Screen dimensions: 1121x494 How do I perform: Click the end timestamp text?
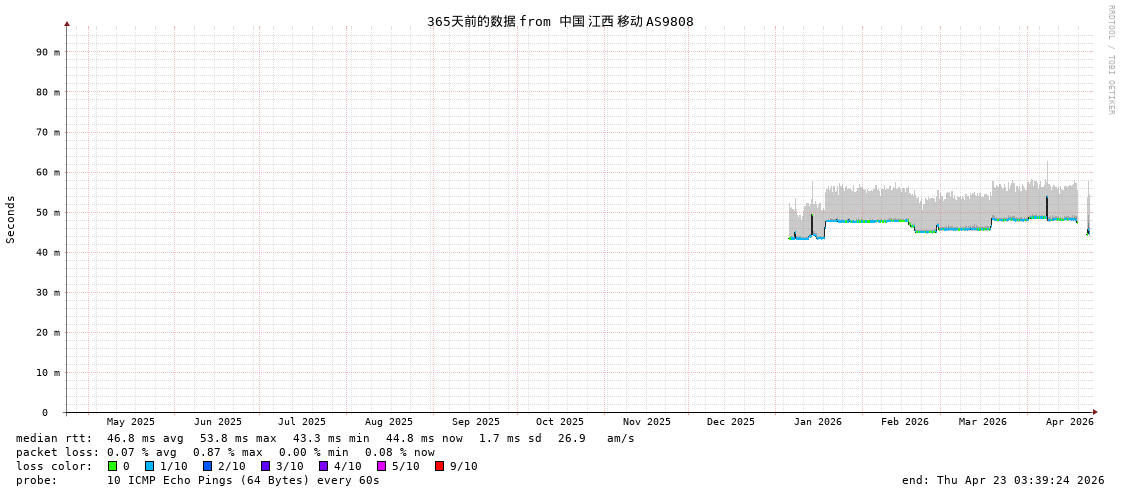[x=1002, y=480]
